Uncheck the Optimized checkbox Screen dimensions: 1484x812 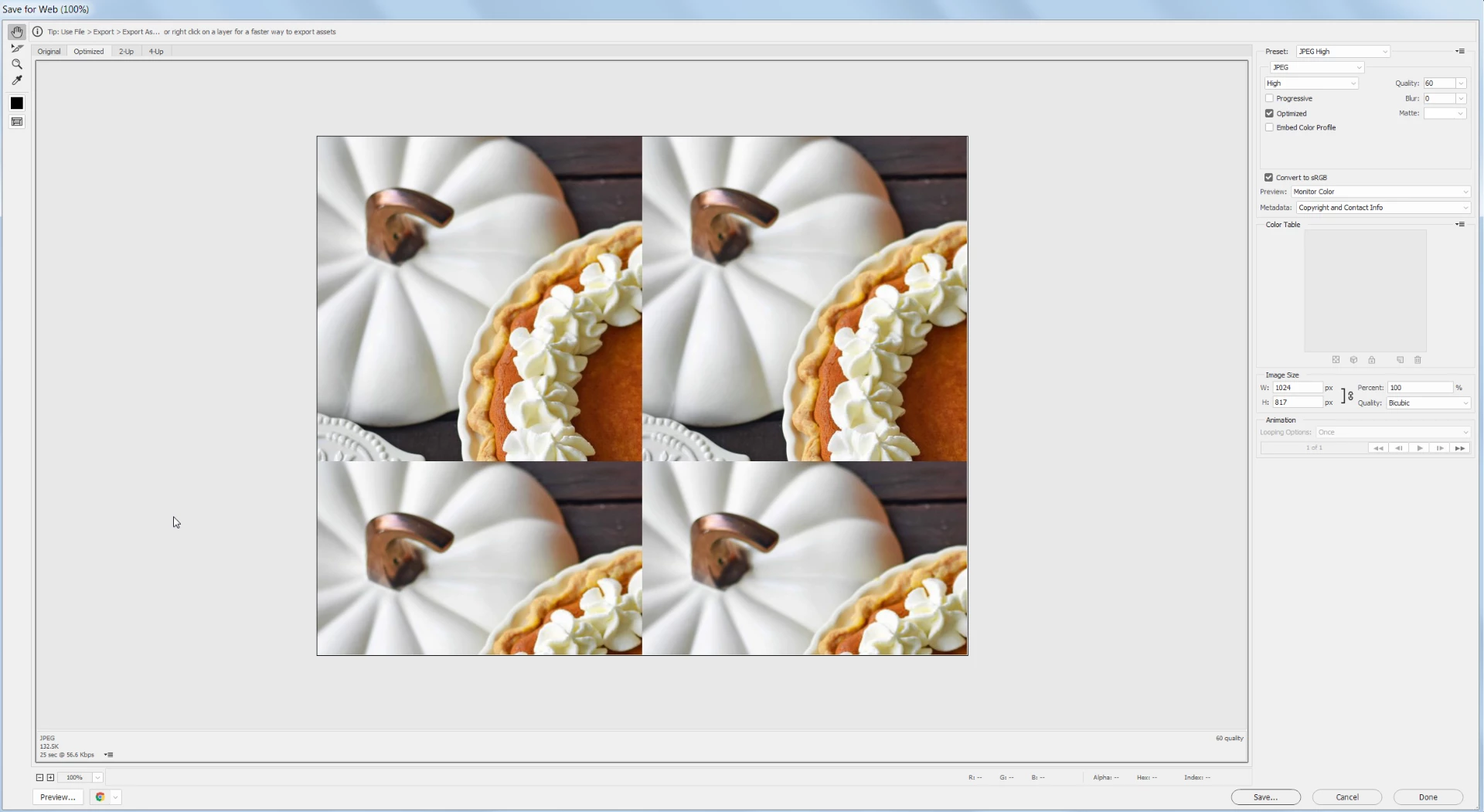pos(1269,114)
